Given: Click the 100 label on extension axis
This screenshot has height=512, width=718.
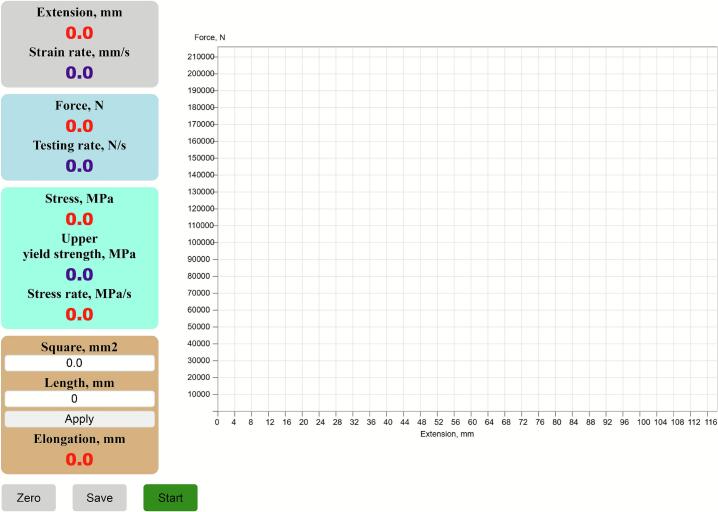Looking at the screenshot, I should 643,422.
